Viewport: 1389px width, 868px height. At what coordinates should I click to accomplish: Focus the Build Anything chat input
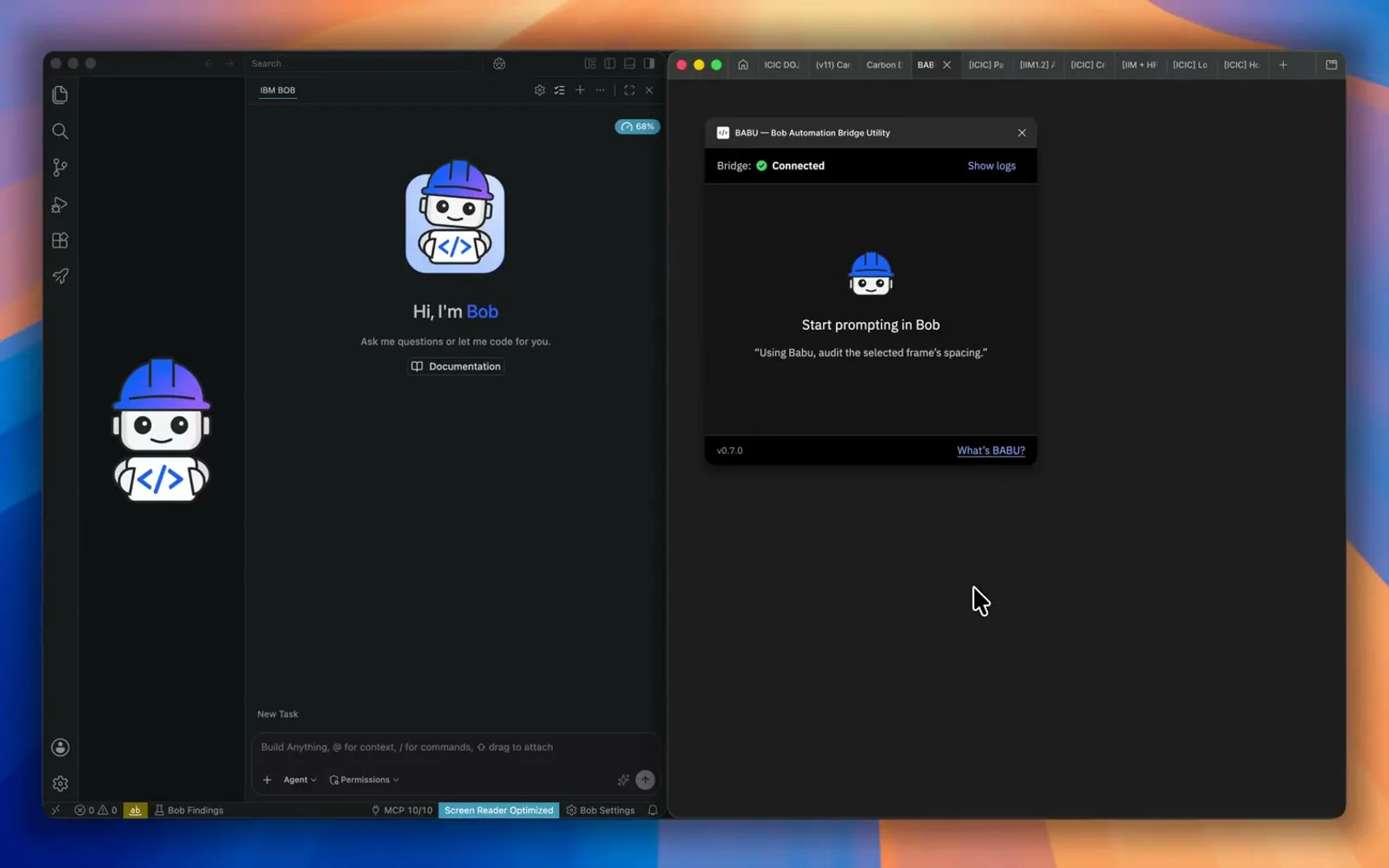coord(456,747)
